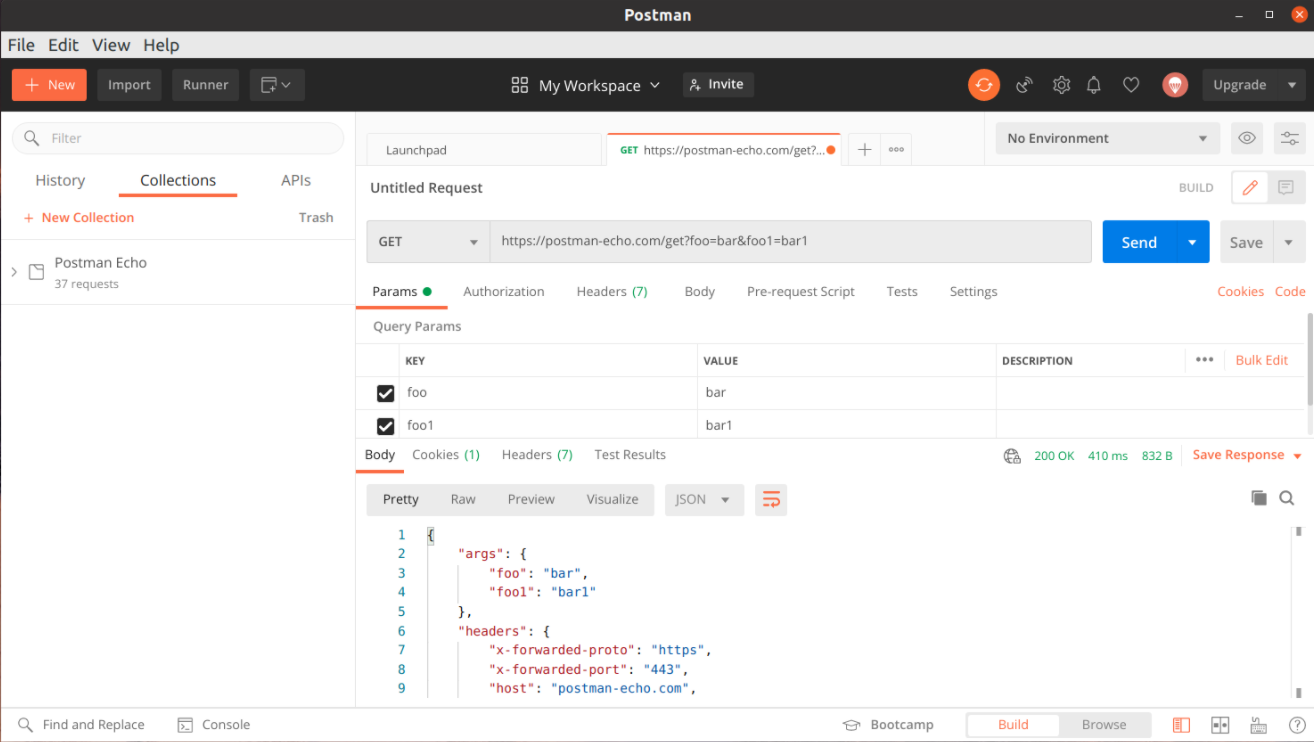1314x742 pixels.
Task: Click the orange sync status icon
Action: [984, 85]
